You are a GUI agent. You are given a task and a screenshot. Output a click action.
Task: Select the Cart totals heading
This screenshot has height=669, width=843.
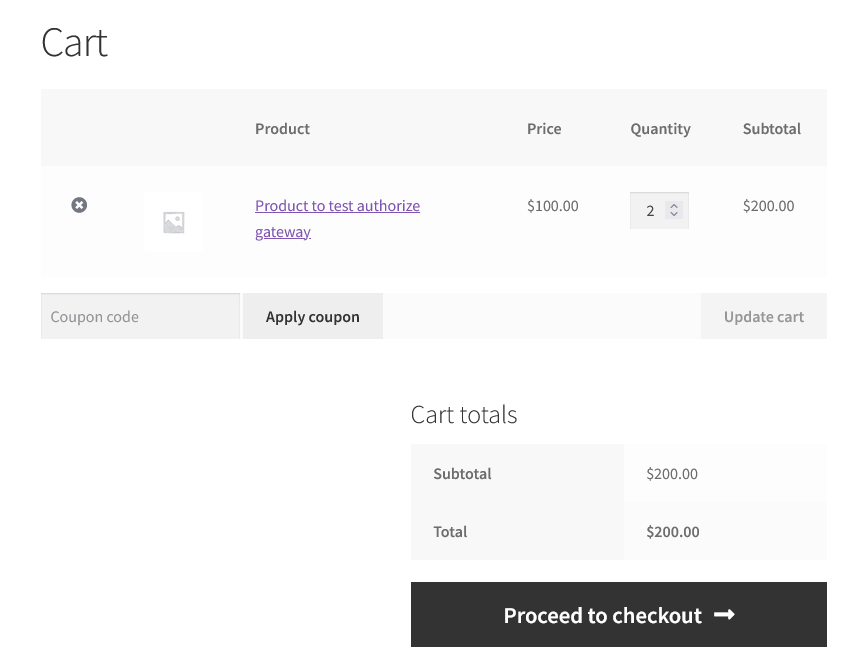(463, 415)
